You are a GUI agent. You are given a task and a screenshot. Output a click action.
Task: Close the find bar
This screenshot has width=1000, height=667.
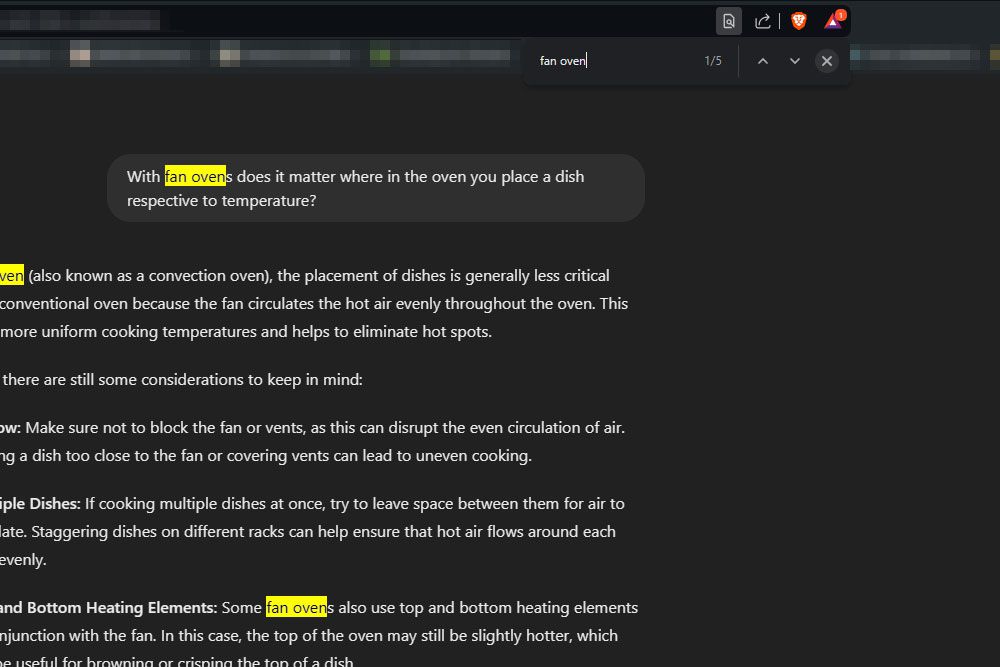[826, 61]
